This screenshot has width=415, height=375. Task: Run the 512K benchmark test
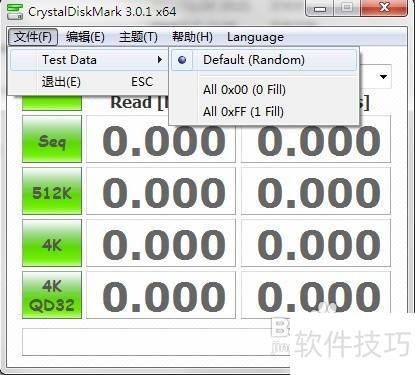pos(52,191)
